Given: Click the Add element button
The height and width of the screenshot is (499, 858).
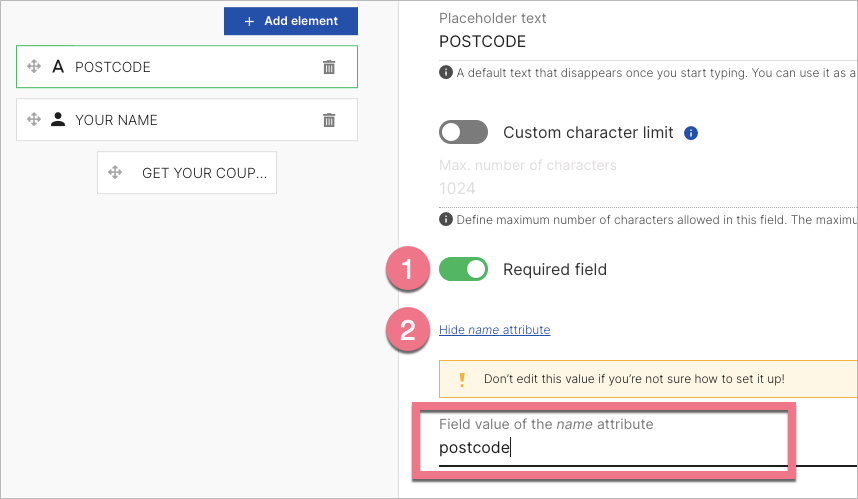Looking at the screenshot, I should (x=291, y=20).
